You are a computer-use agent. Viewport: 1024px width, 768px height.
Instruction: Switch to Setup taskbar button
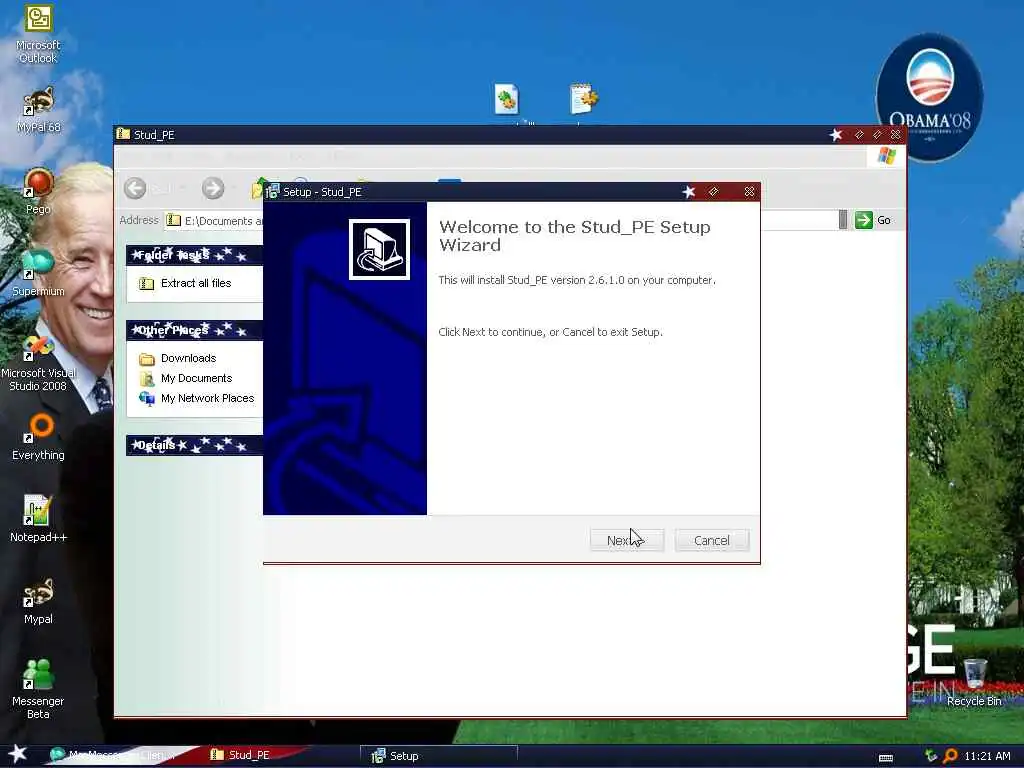[438, 756]
